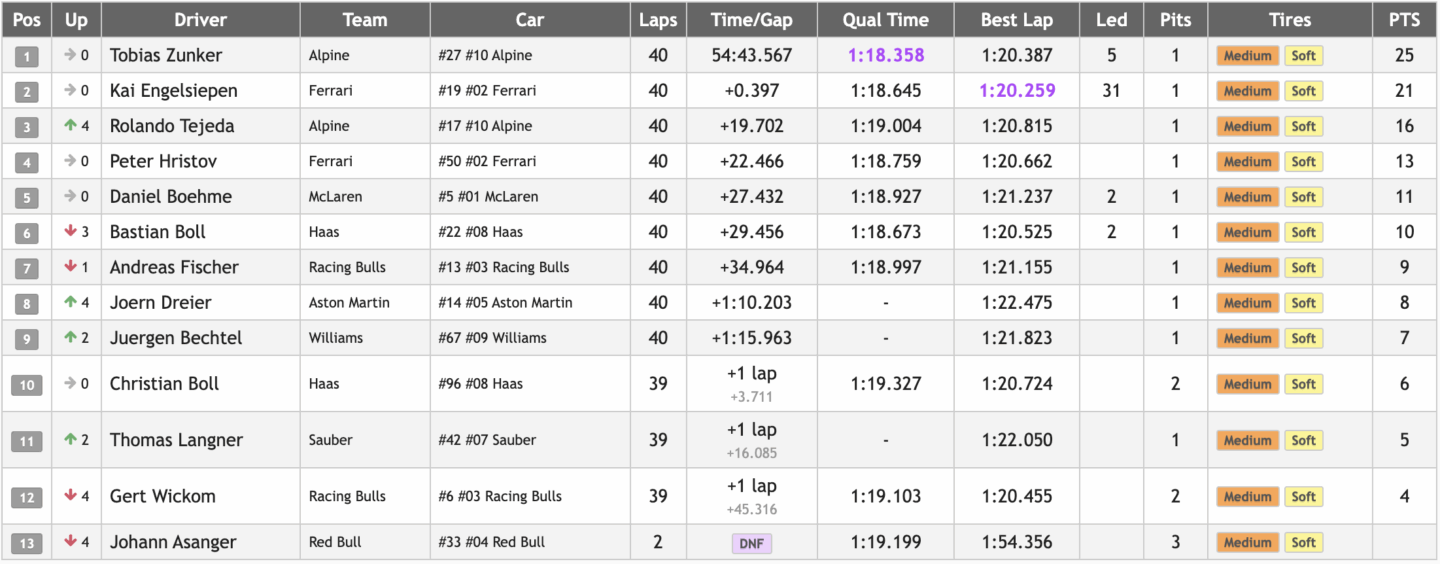The width and height of the screenshot is (1440, 564).
Task: Sort table by Qual Time header
Action: tap(885, 20)
